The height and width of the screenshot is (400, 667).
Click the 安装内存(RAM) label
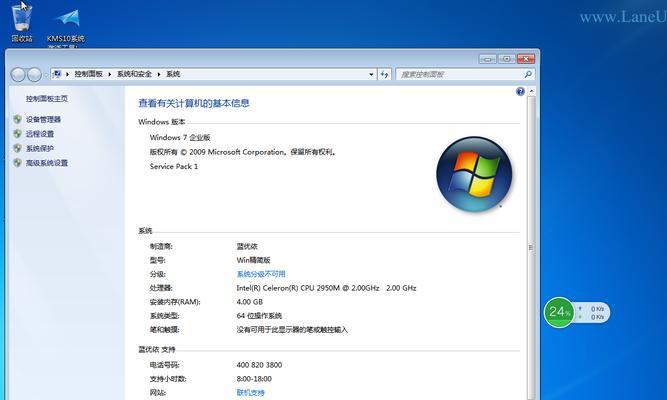tap(175, 302)
